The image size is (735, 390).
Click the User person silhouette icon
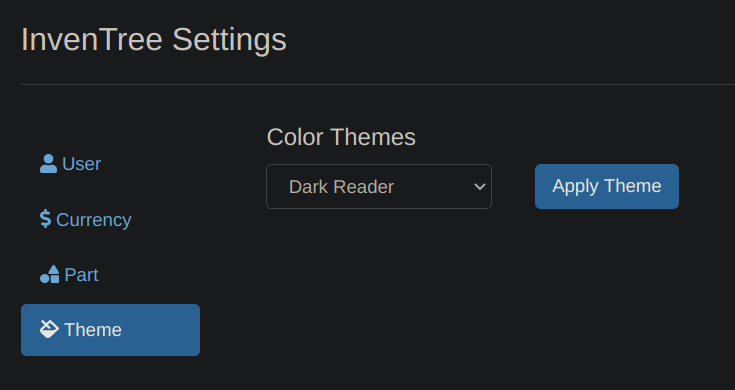pos(48,164)
